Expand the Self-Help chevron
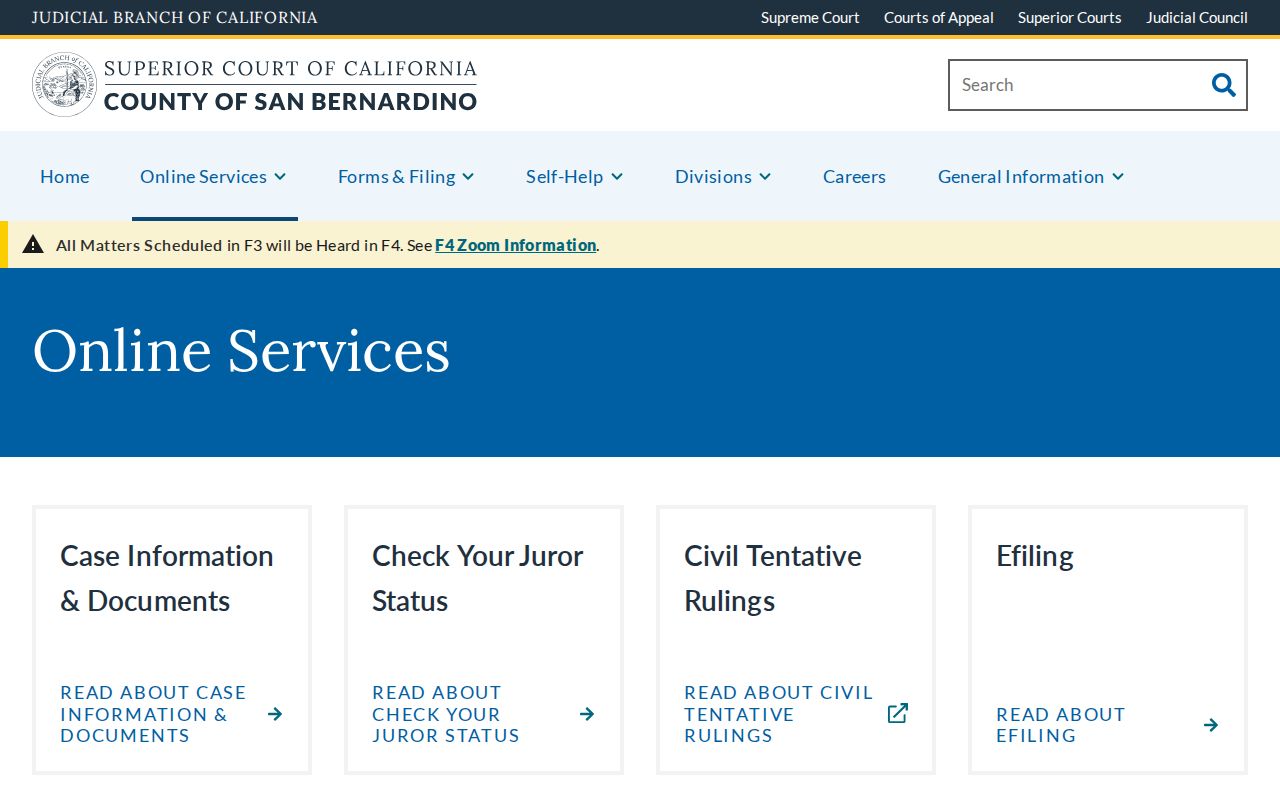1280x800 pixels. click(x=617, y=177)
